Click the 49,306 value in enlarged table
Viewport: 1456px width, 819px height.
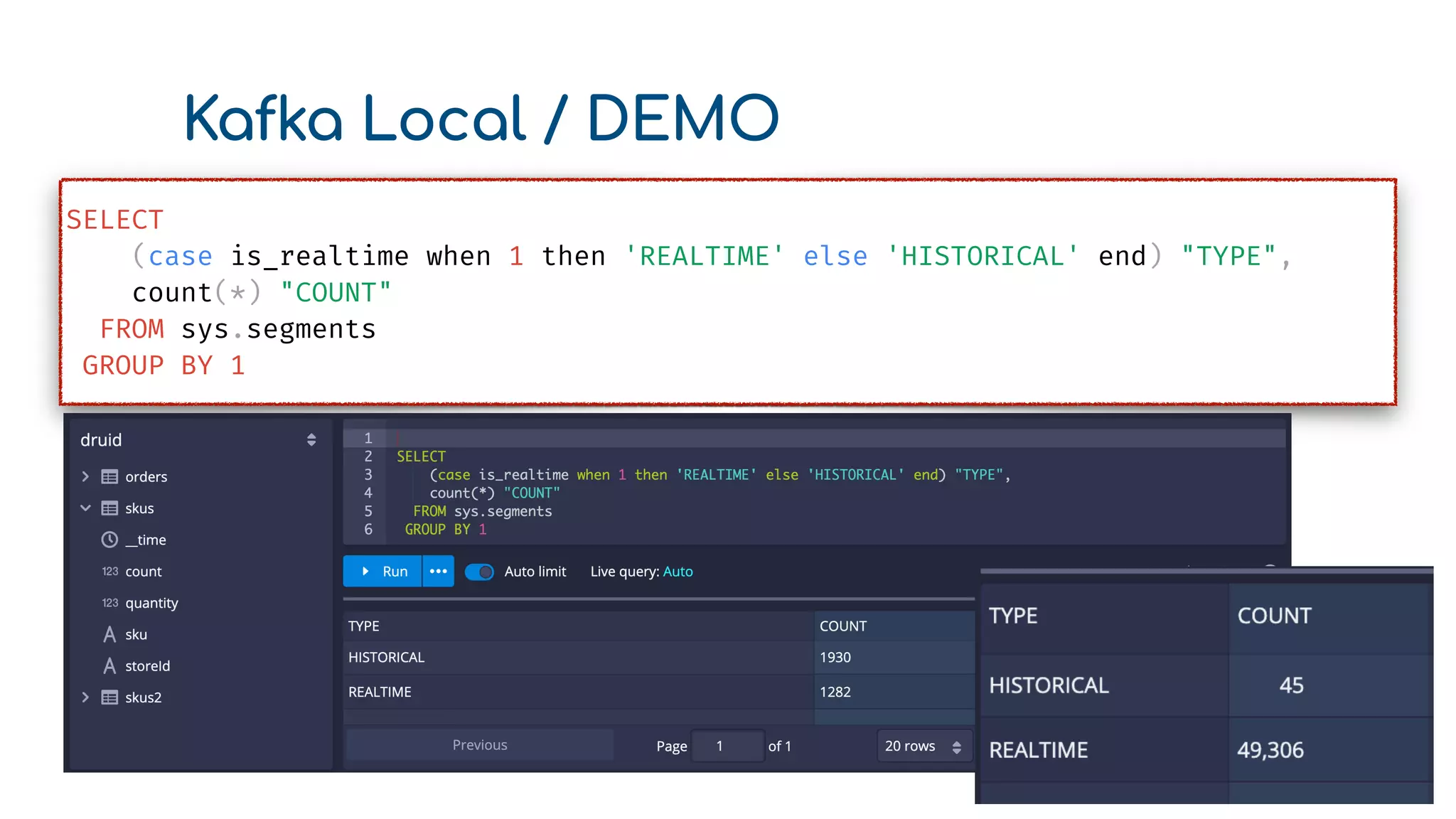point(1270,749)
